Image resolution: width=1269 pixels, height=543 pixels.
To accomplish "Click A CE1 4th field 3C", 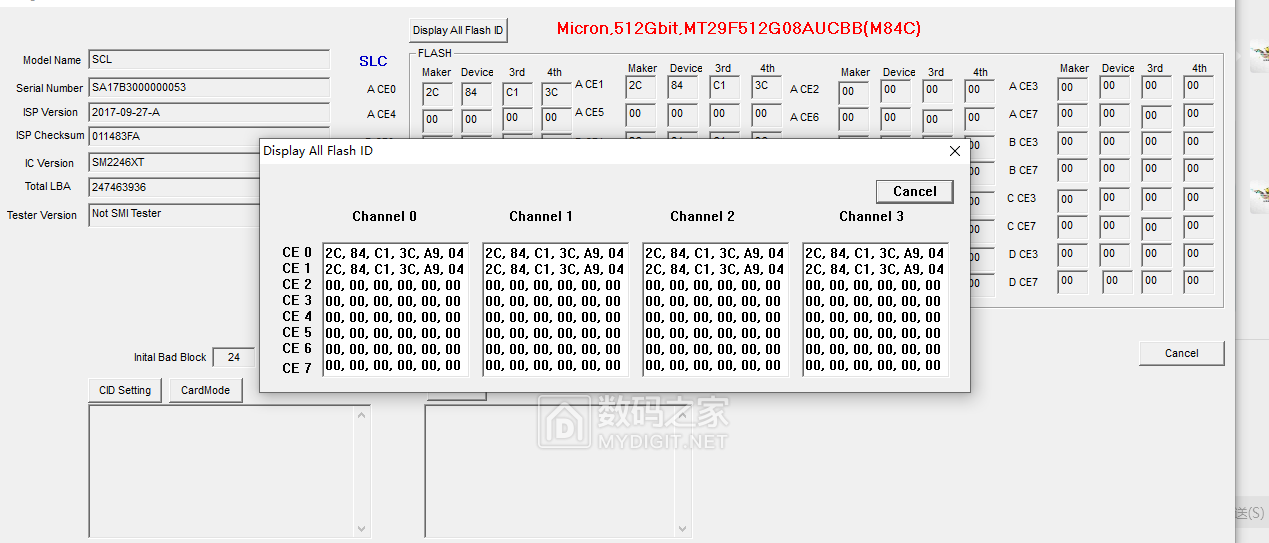I will coord(766,86).
